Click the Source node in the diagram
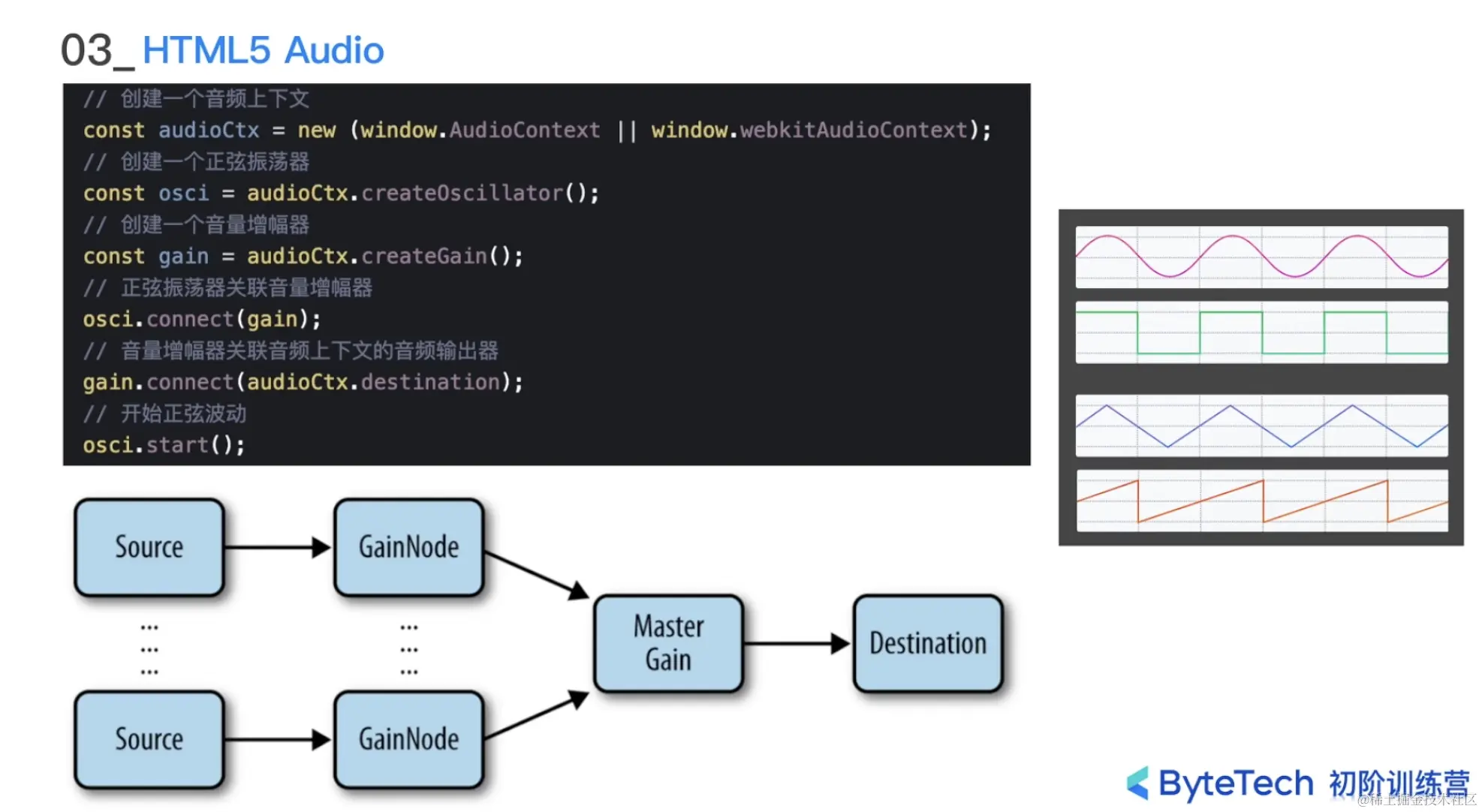 [x=149, y=547]
